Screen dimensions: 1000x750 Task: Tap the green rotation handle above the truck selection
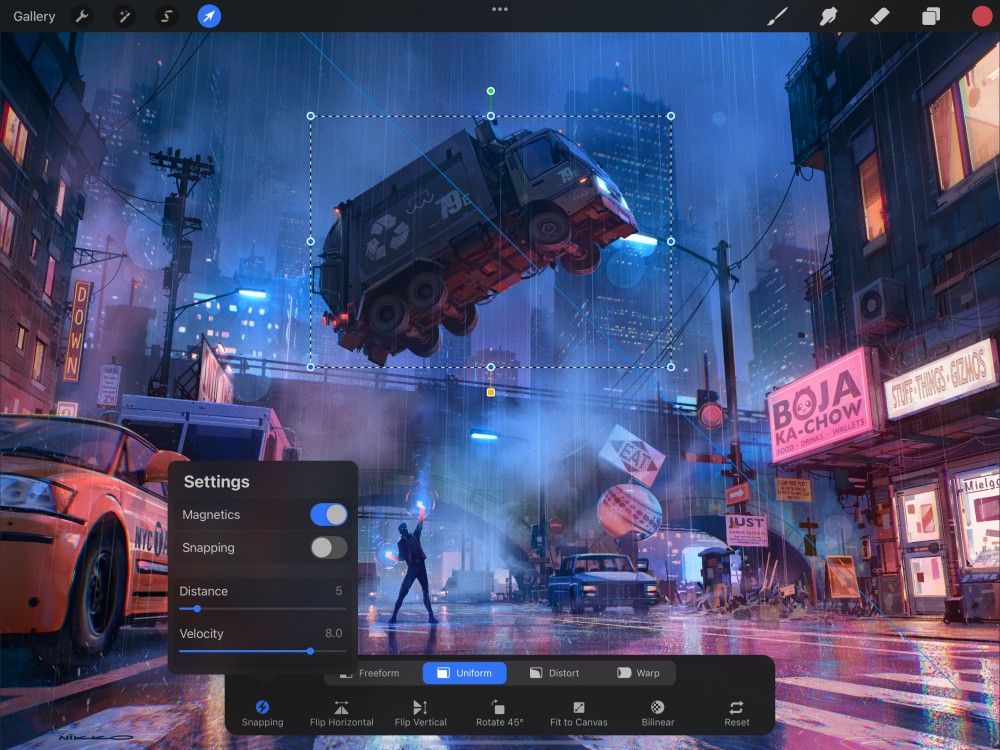[x=490, y=90]
